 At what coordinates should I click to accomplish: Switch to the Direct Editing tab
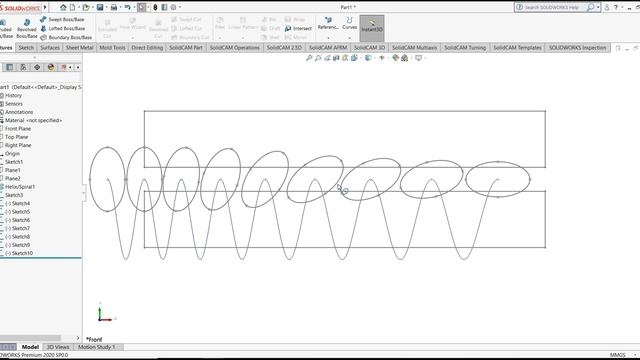tap(147, 48)
